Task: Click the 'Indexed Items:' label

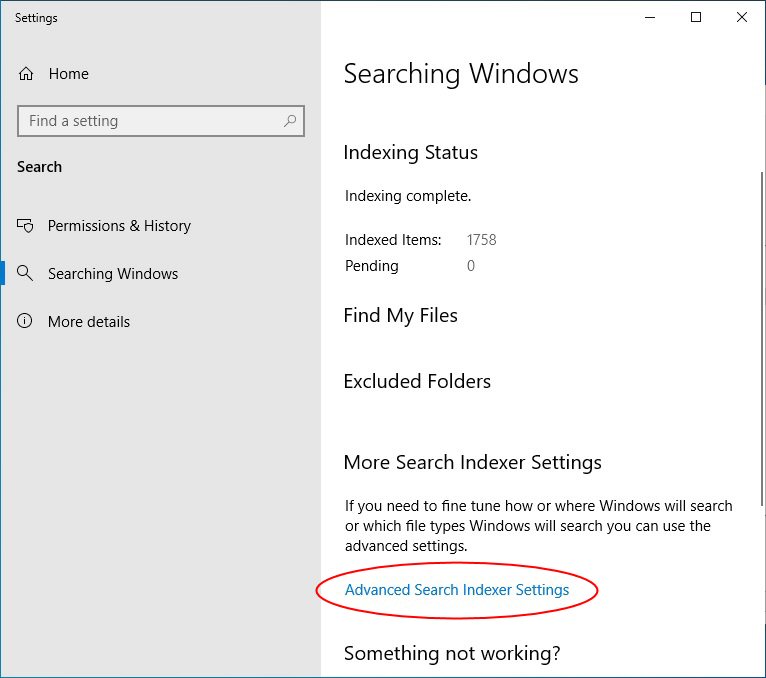Action: [393, 240]
